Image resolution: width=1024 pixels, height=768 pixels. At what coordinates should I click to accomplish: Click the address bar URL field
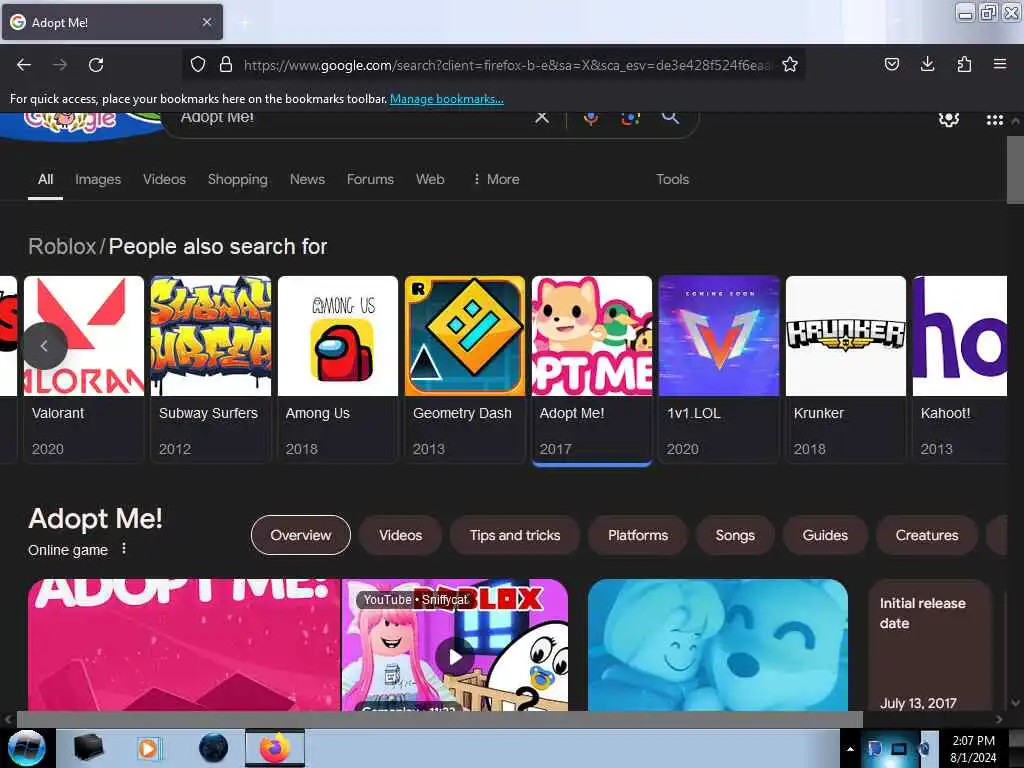[x=507, y=65]
